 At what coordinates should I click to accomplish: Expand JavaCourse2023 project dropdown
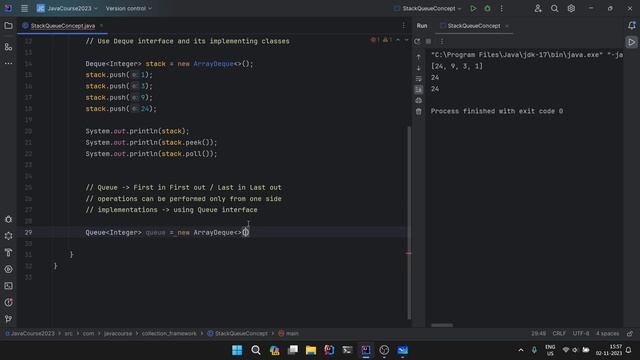67,8
